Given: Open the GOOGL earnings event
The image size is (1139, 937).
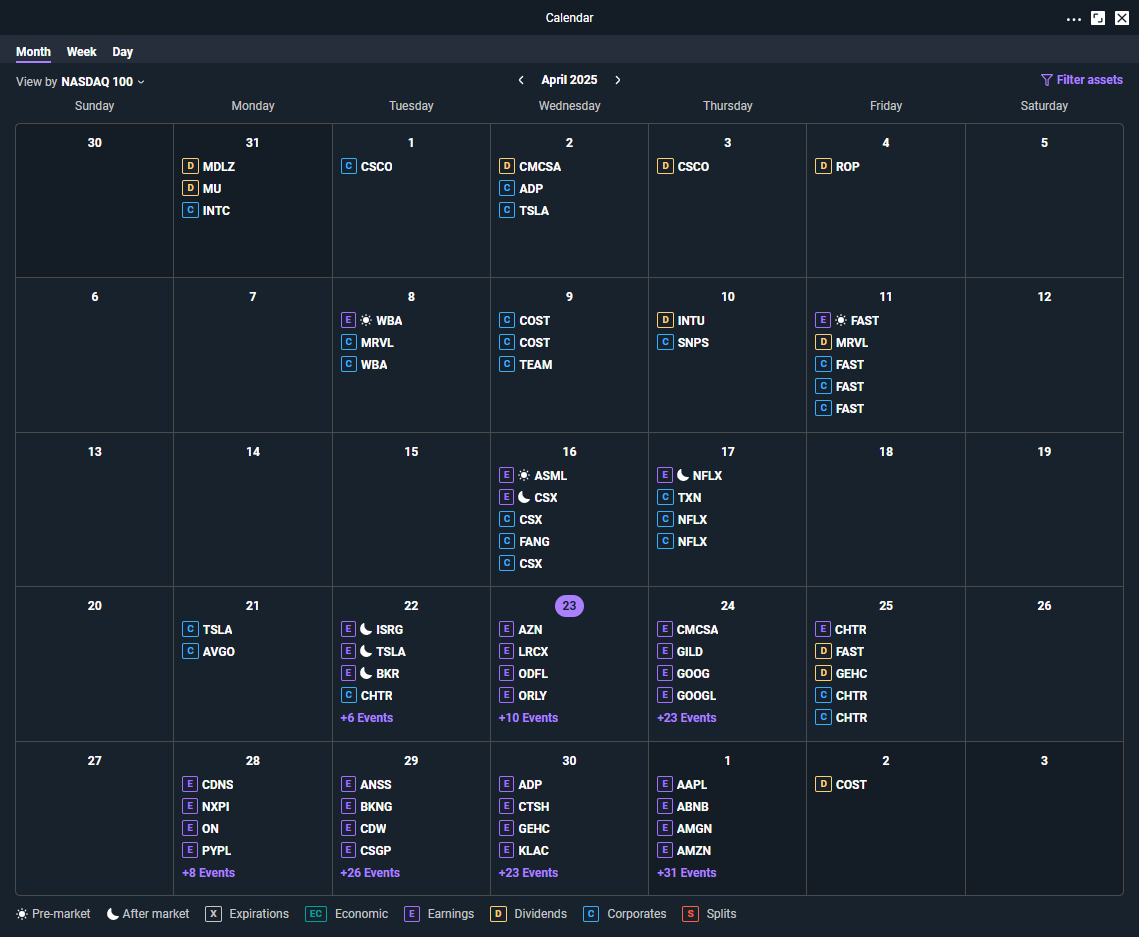Looking at the screenshot, I should point(696,696).
